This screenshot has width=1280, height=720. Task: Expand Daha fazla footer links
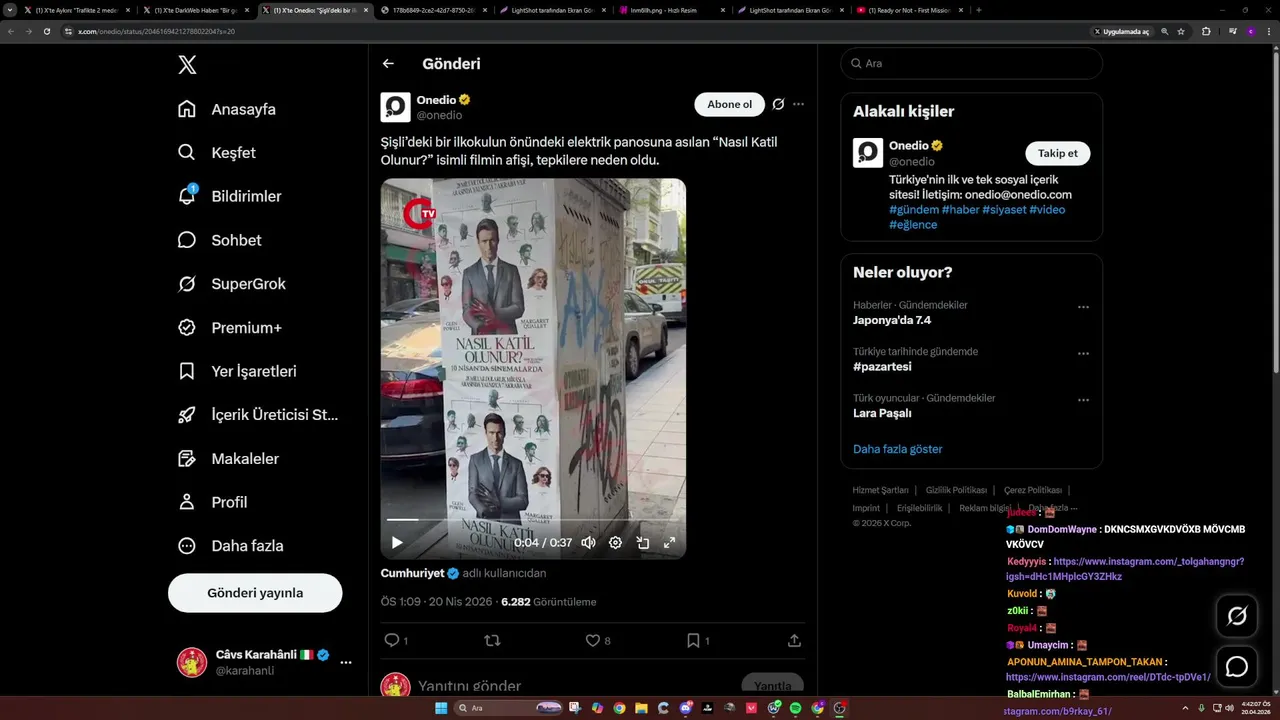(x=1053, y=508)
